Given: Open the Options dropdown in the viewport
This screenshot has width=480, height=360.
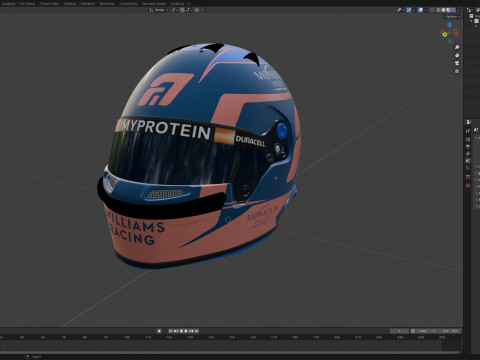Looking at the screenshot, I should (x=453, y=17).
